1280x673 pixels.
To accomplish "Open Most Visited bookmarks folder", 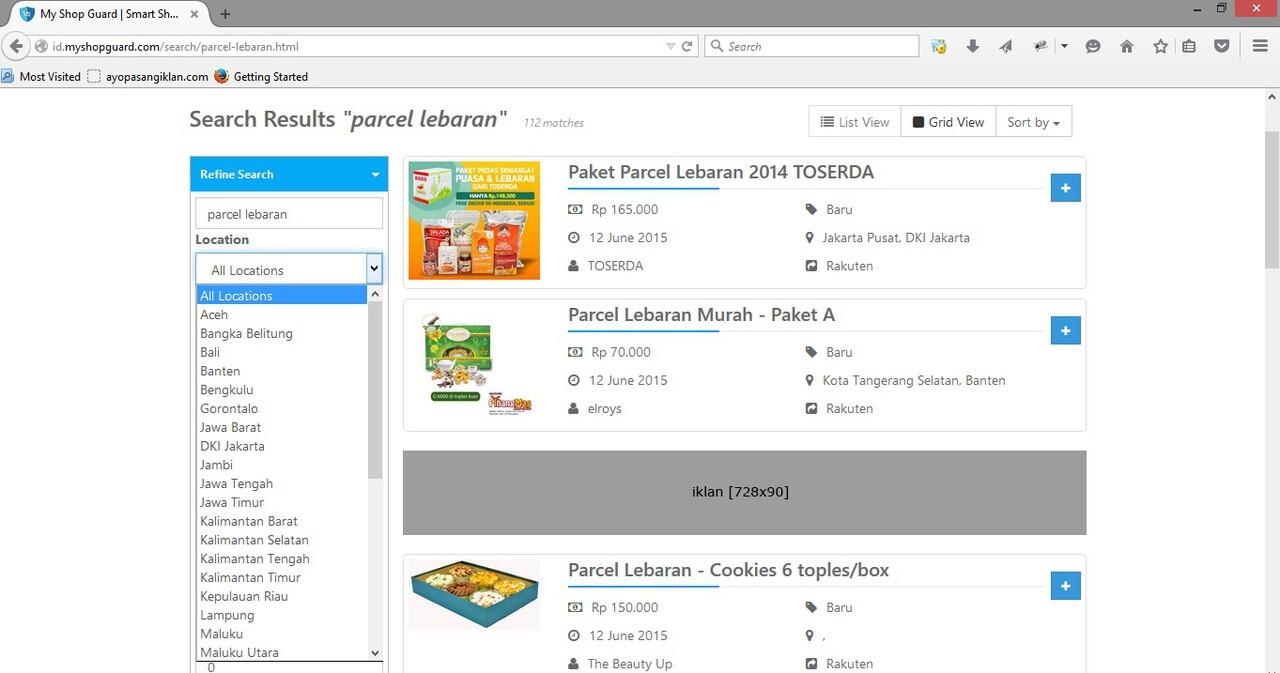I will (41, 76).
